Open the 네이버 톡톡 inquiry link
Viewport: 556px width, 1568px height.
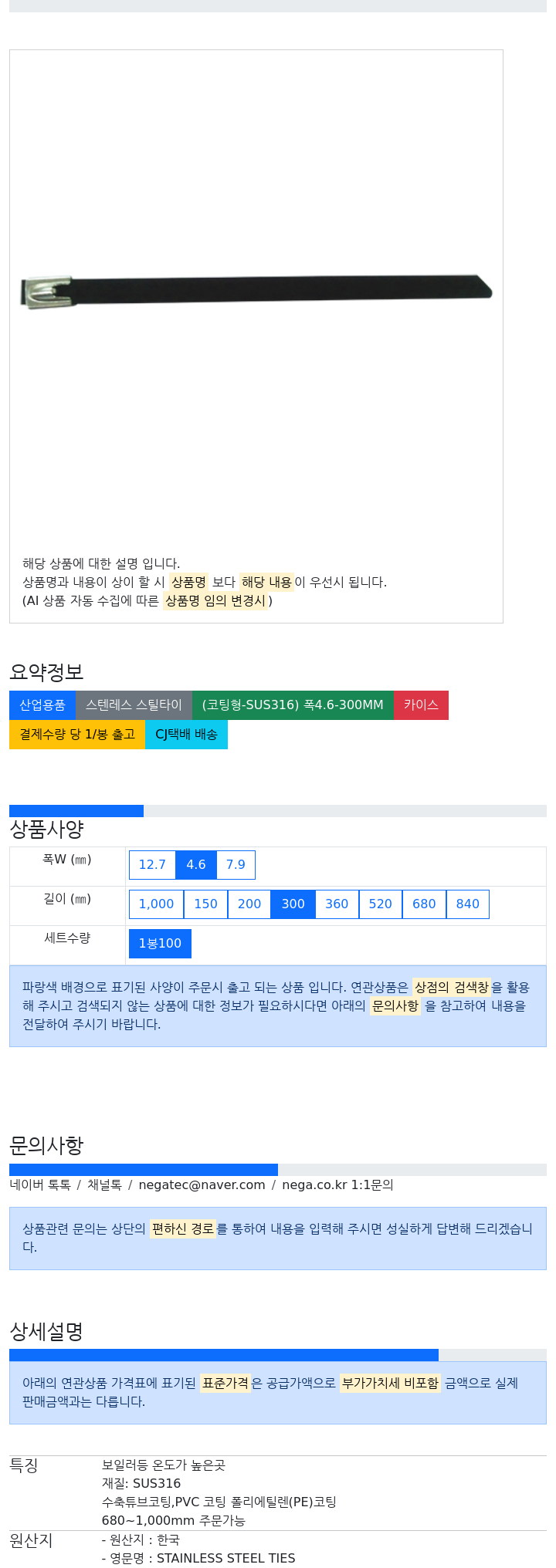coord(40,1185)
